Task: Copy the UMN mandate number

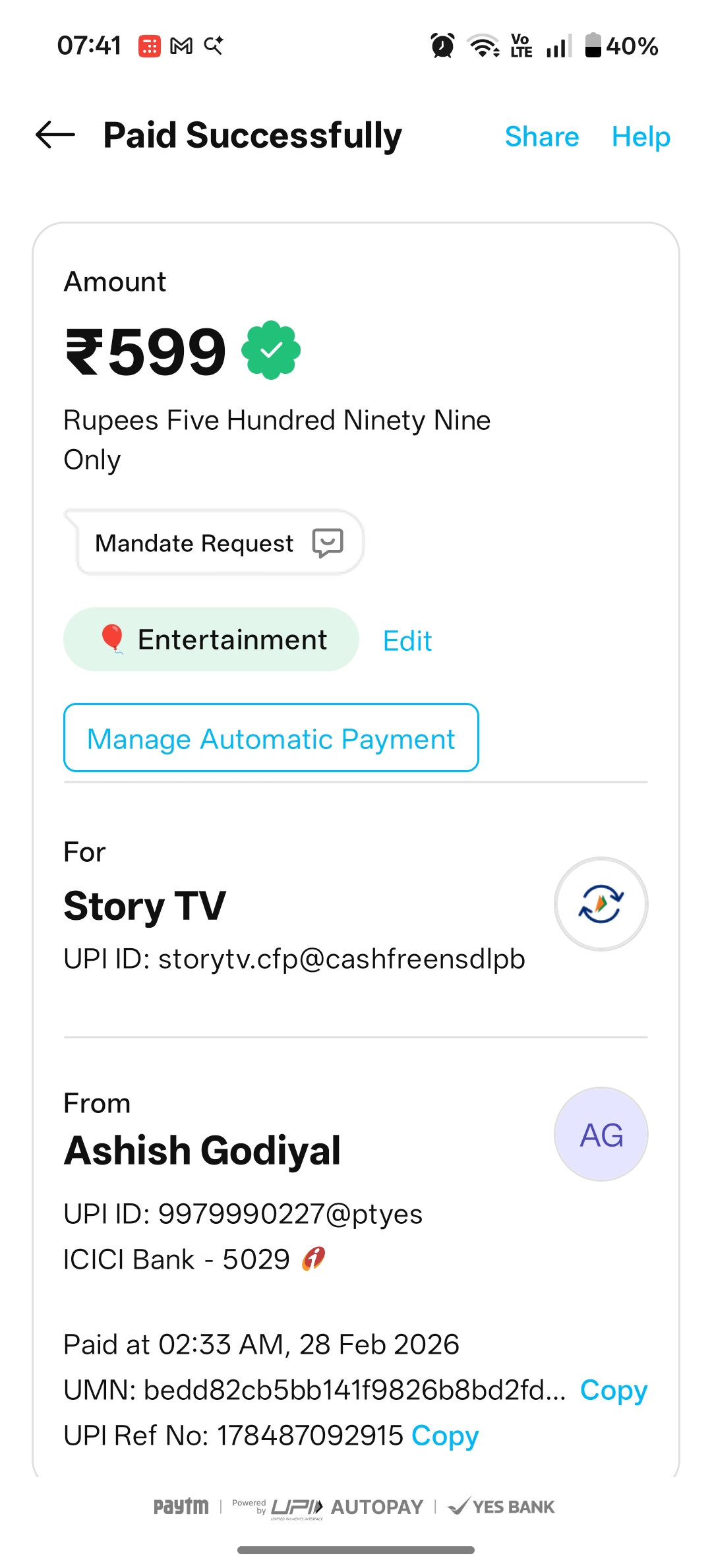Action: (x=613, y=1390)
